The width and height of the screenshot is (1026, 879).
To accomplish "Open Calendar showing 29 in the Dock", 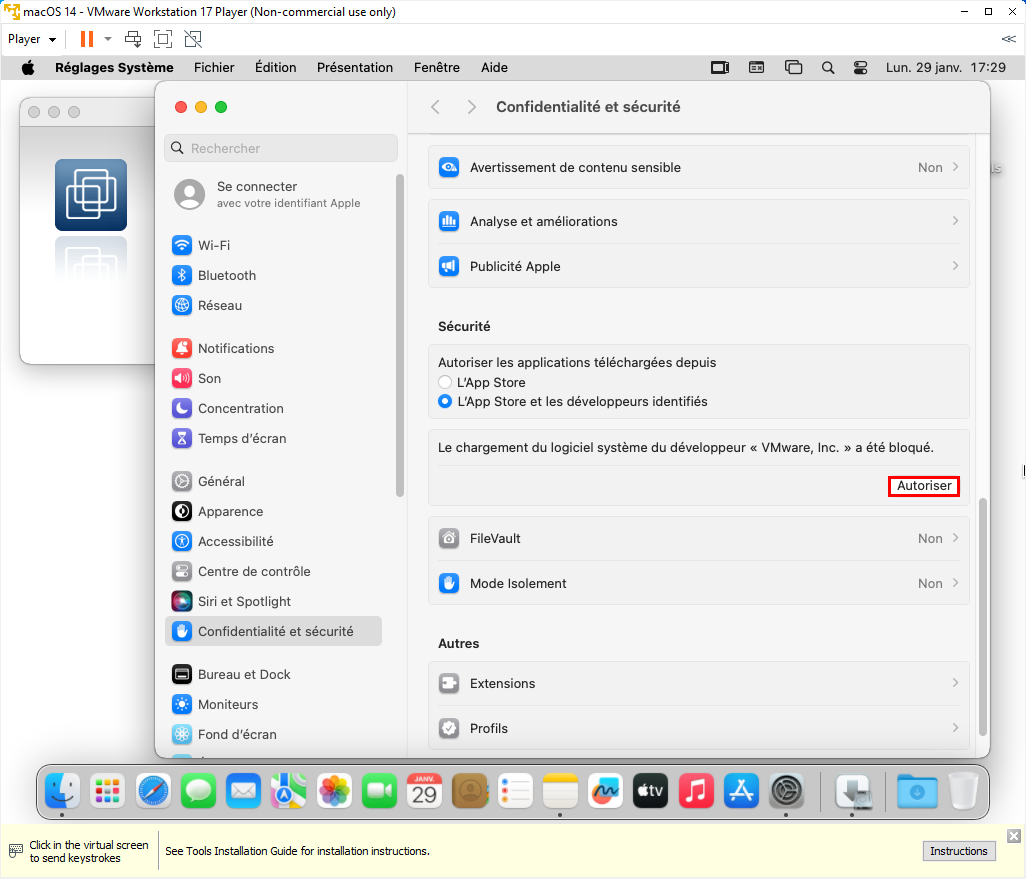I will [424, 791].
